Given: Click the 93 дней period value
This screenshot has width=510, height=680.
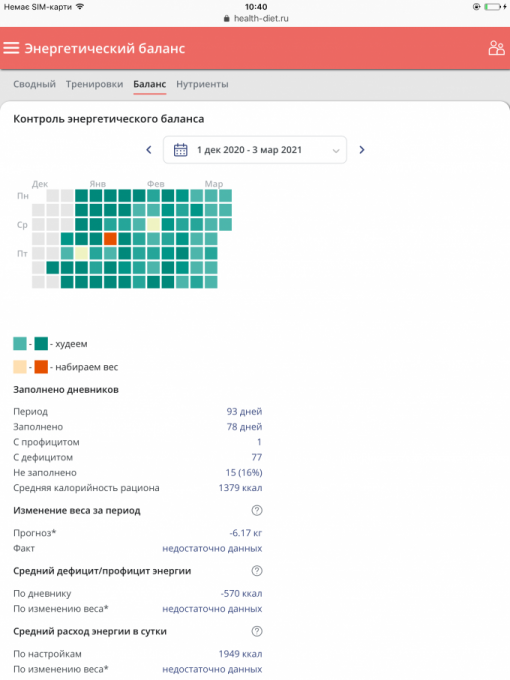Looking at the screenshot, I should (x=244, y=411).
